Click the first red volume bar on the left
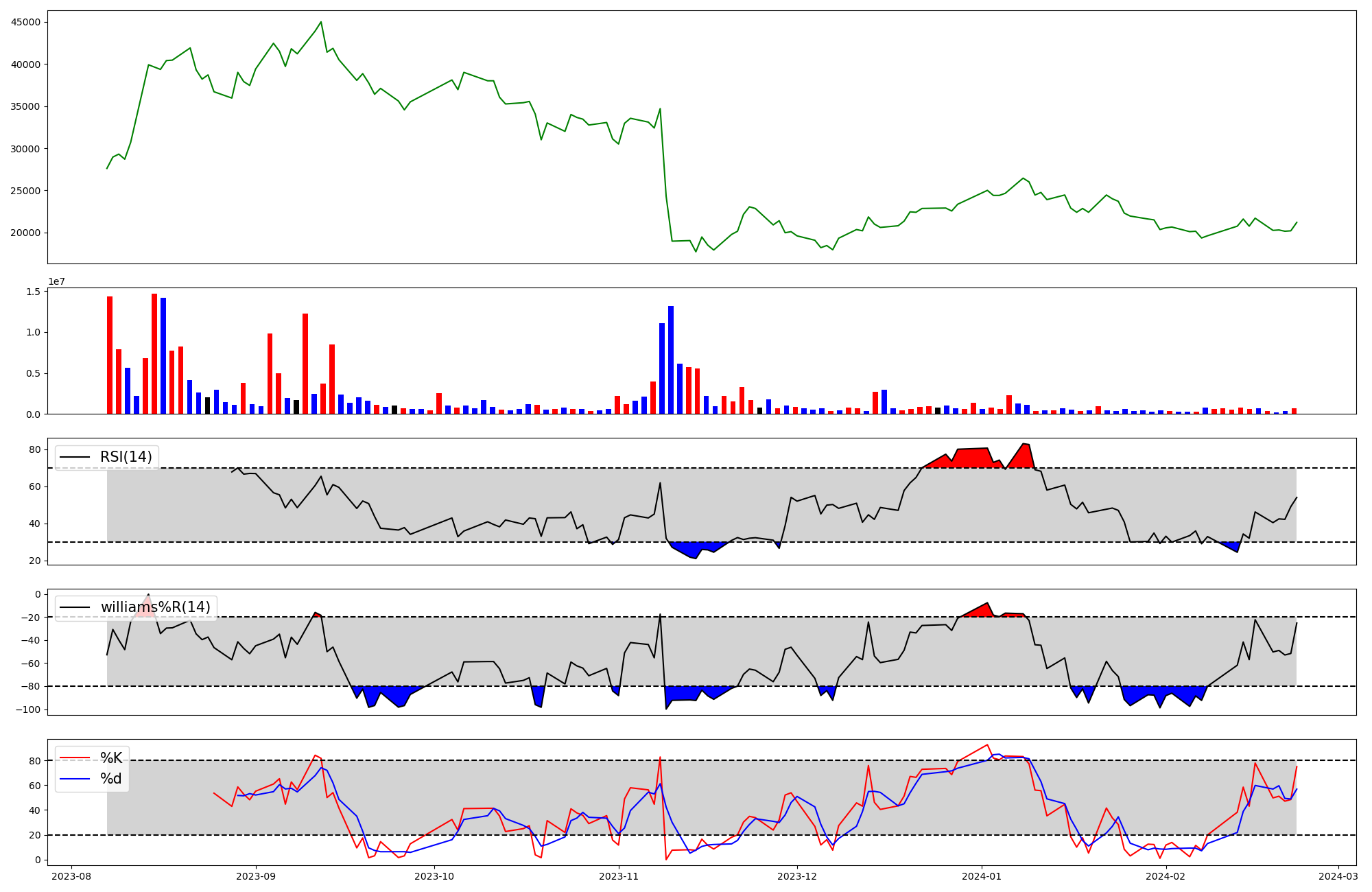The width and height of the screenshot is (1372, 892). [x=110, y=355]
